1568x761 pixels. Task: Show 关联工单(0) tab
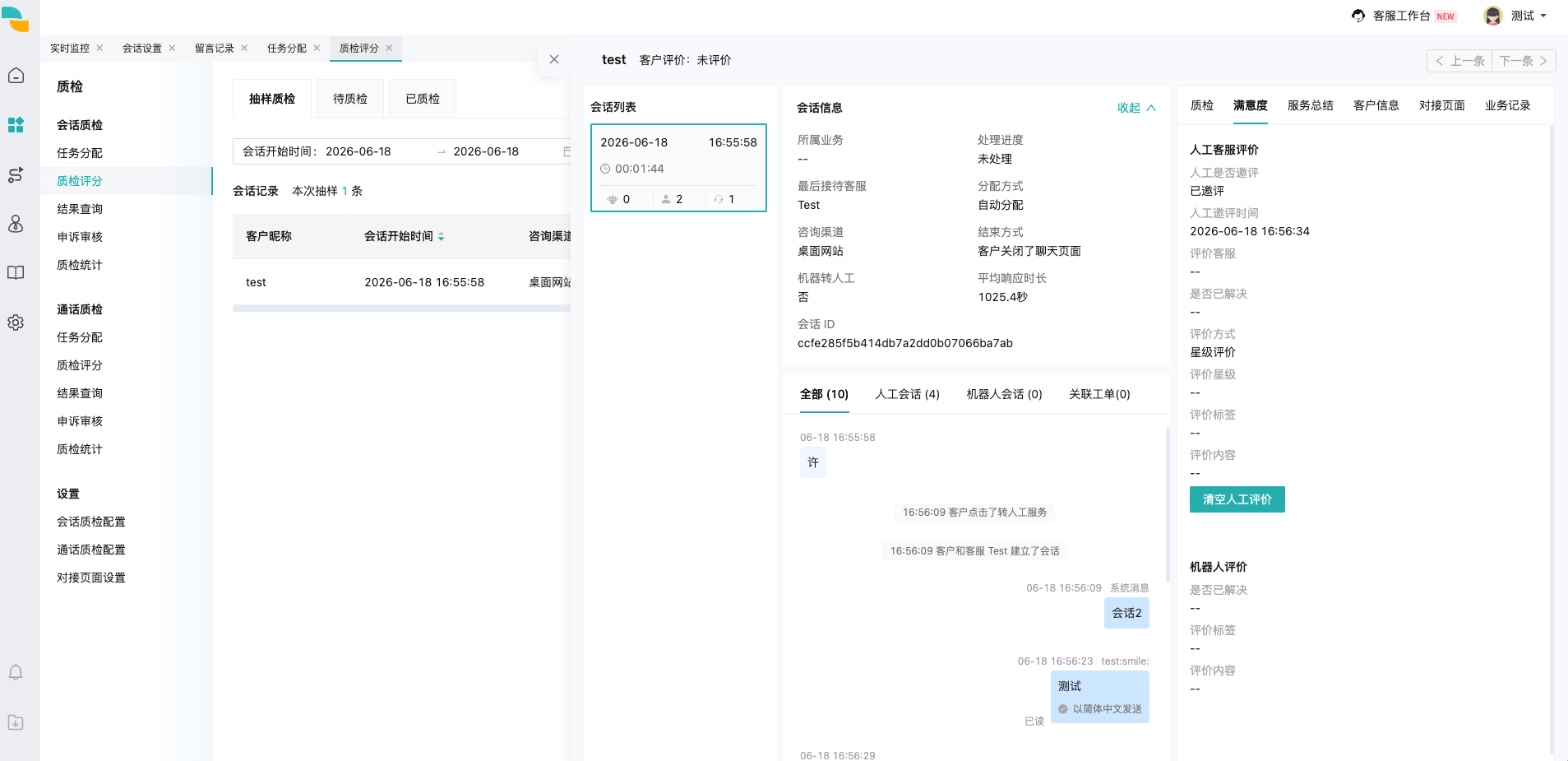pyautogui.click(x=1100, y=394)
